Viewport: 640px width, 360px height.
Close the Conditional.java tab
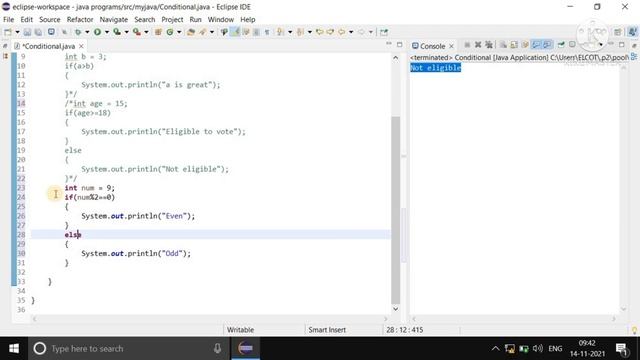(x=81, y=46)
